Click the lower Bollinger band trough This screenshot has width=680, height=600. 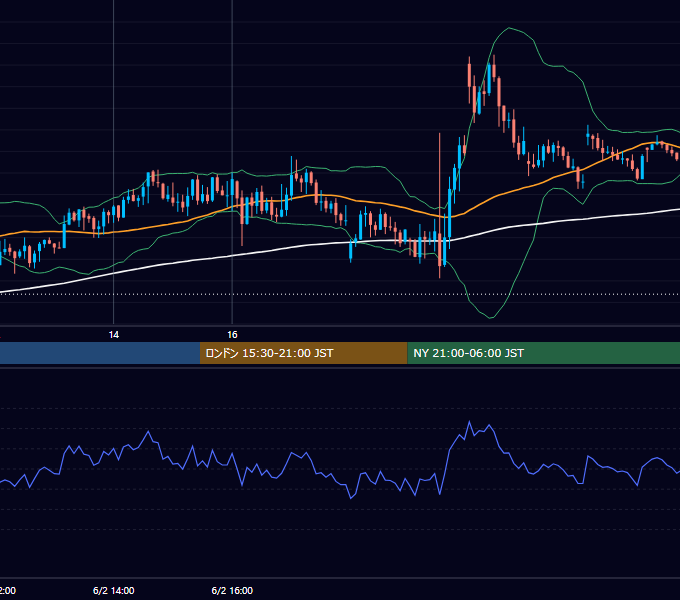click(x=490, y=318)
